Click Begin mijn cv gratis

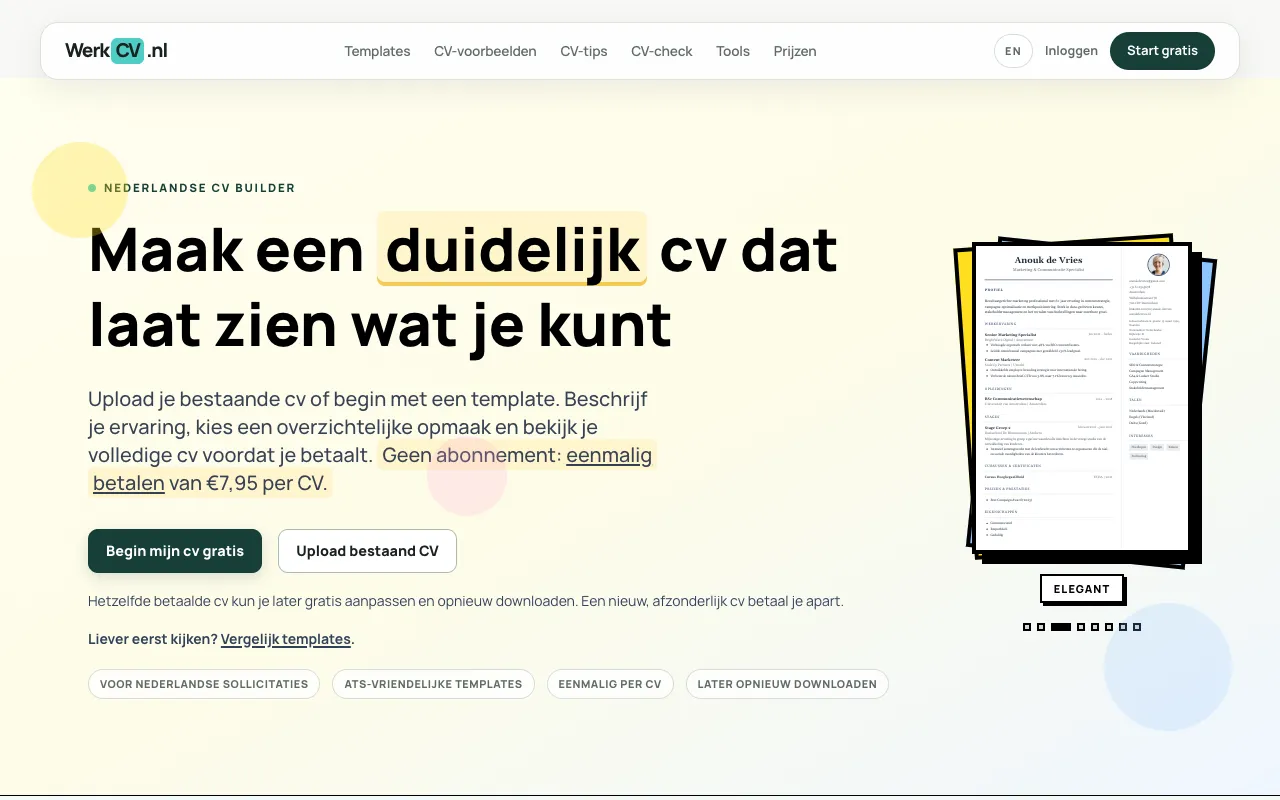(175, 551)
